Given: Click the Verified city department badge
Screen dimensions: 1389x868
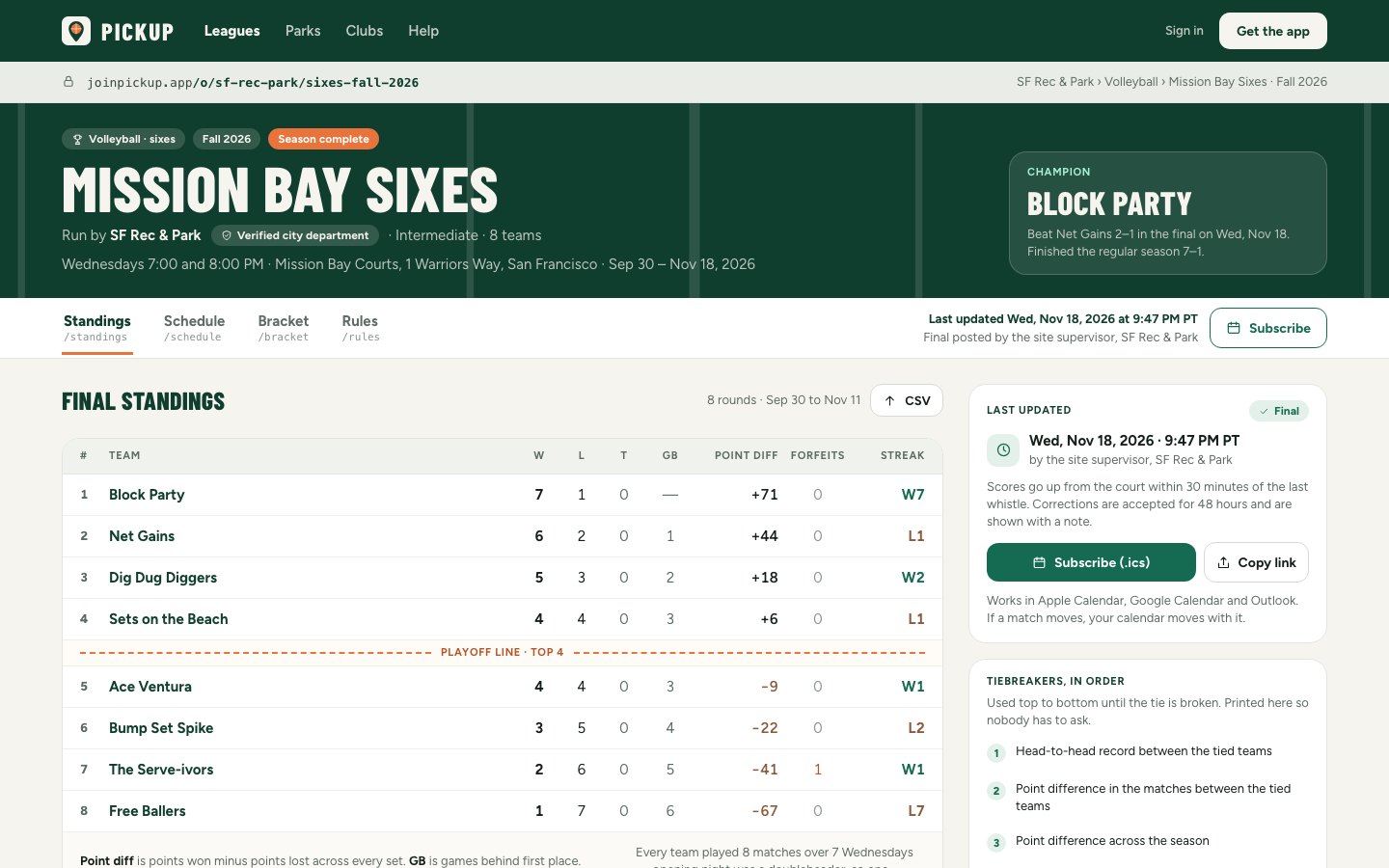Looking at the screenshot, I should 295,235.
